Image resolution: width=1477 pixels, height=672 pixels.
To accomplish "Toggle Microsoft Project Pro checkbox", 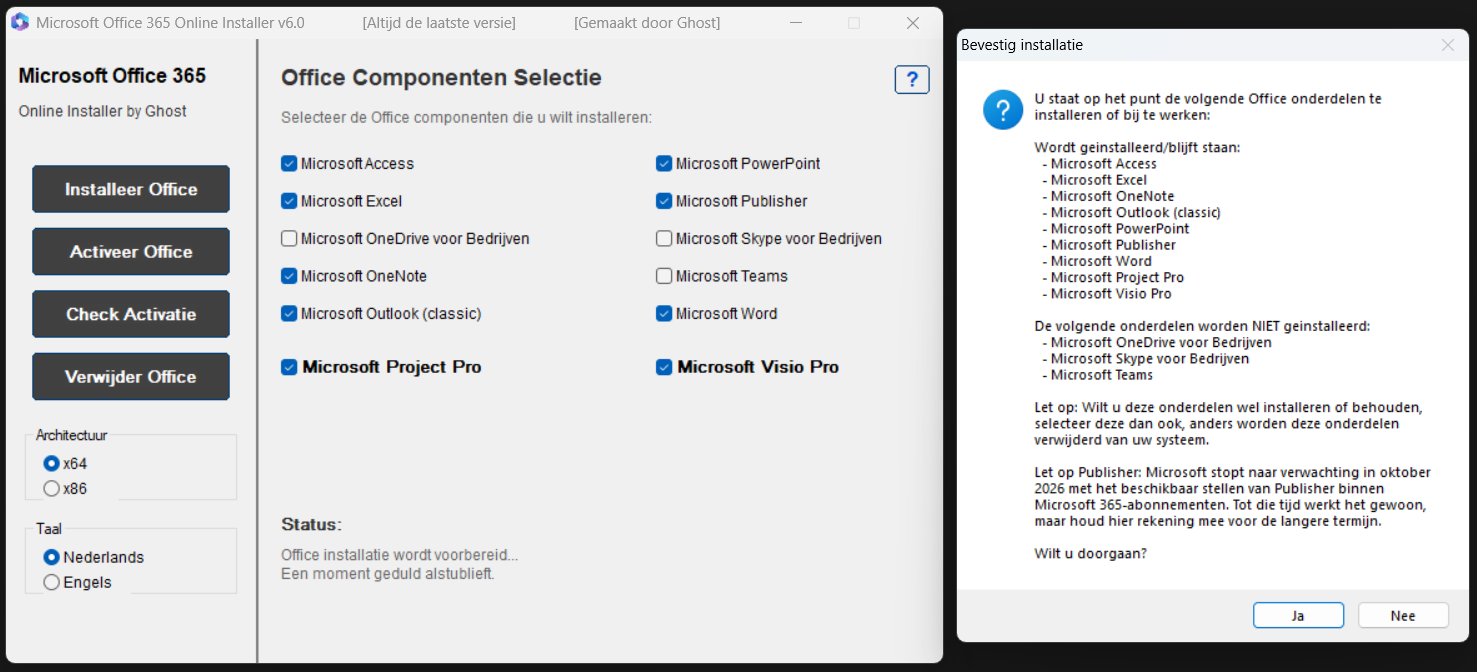I will (x=289, y=367).
